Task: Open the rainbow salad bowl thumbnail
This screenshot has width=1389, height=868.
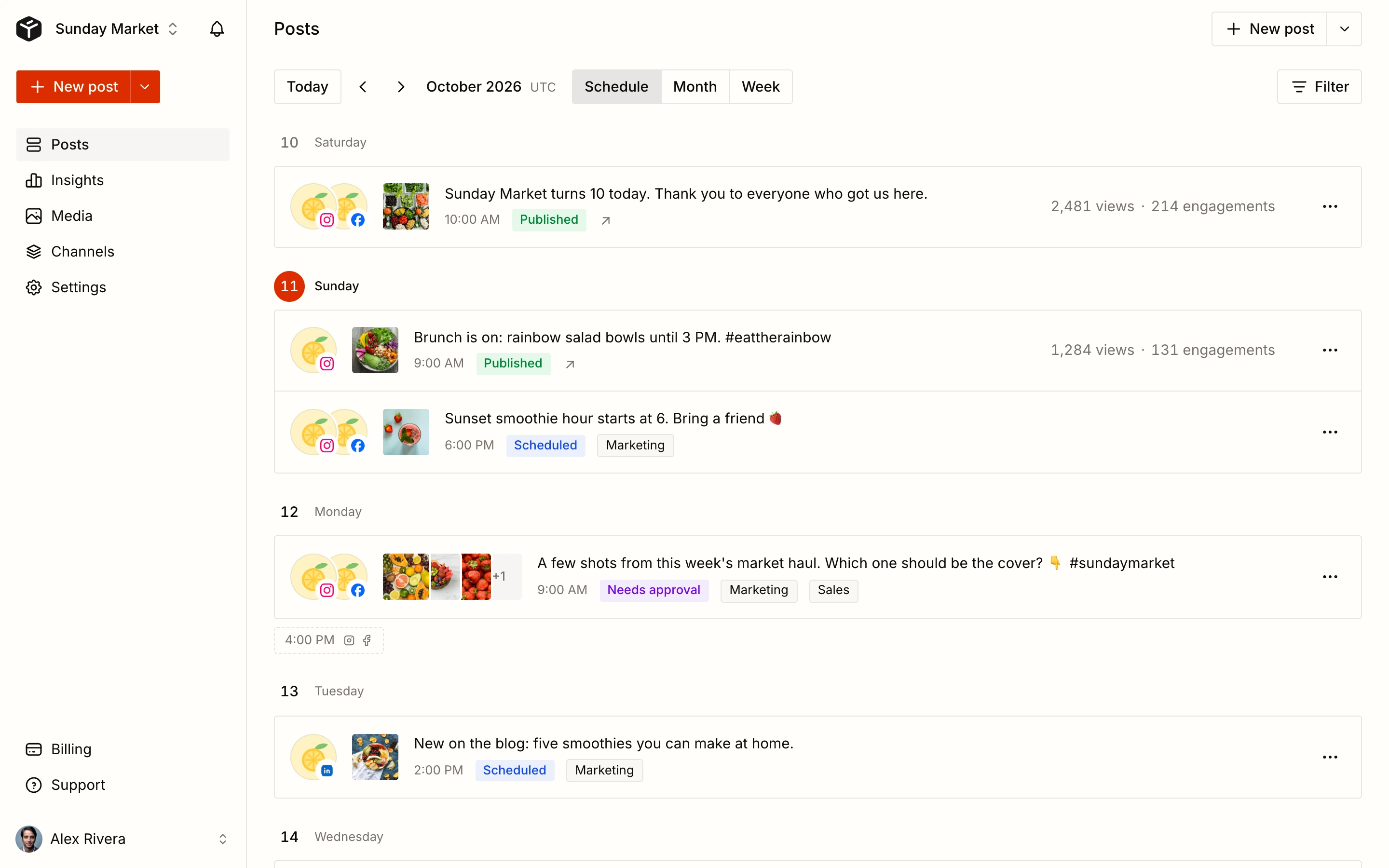Action: [375, 350]
